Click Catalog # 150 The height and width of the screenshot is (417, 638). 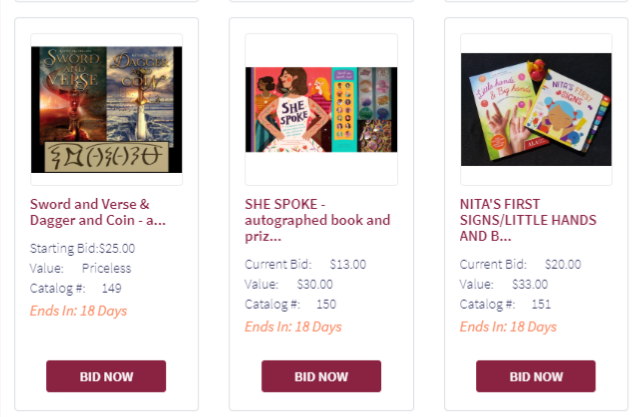[326, 304]
